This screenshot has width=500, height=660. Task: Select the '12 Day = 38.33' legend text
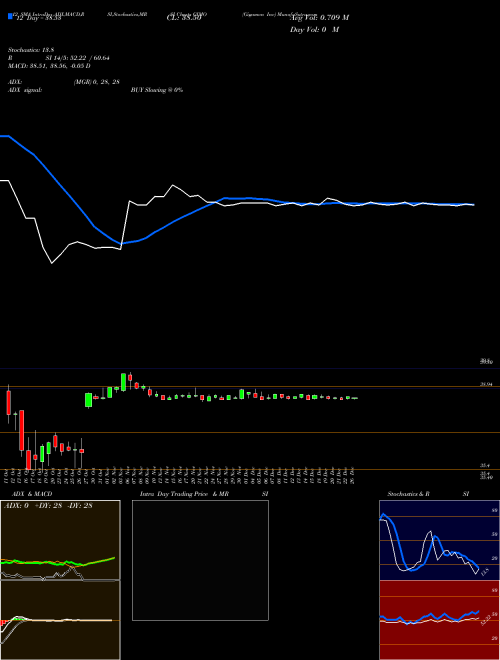[39, 18]
